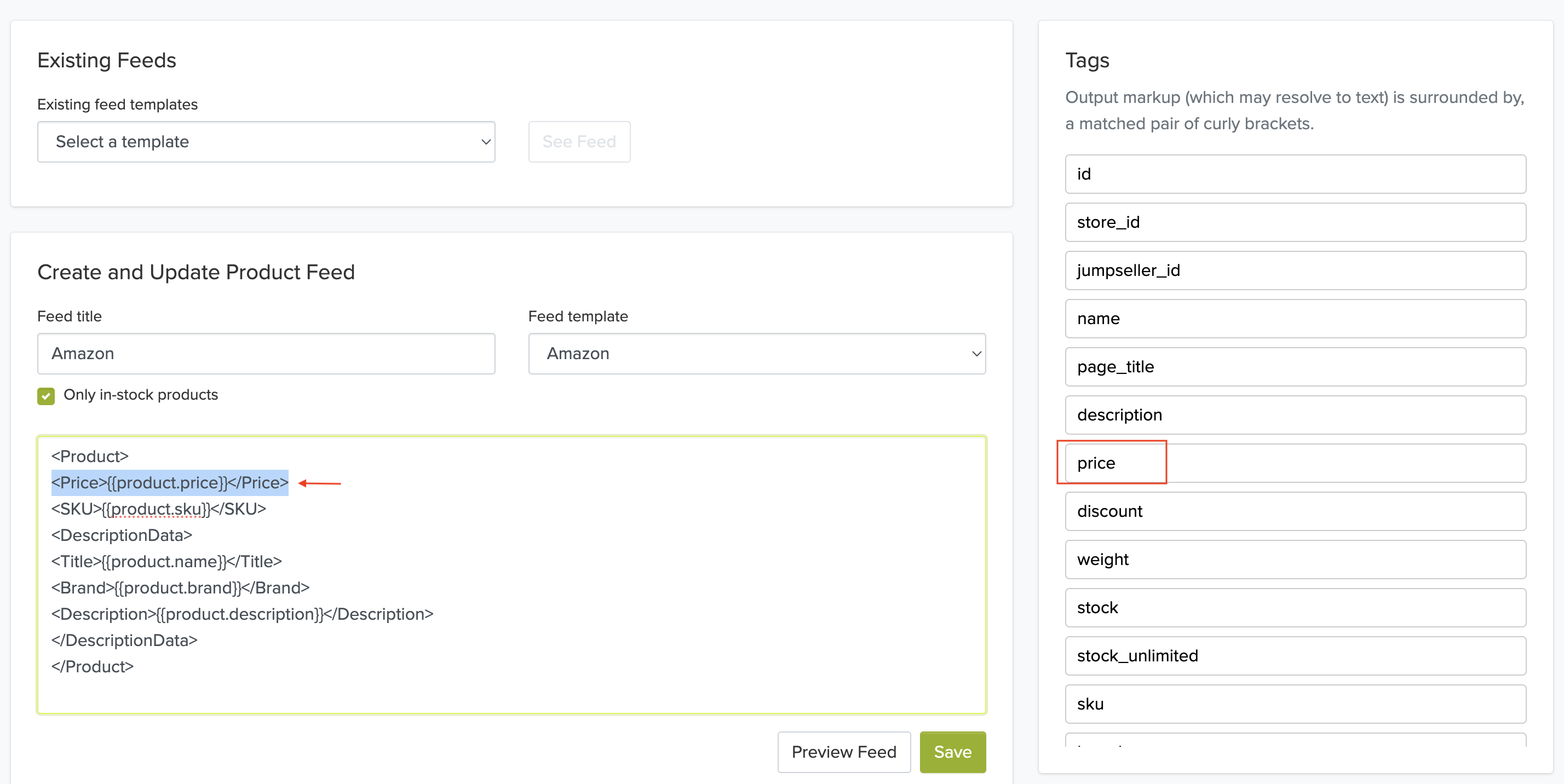Toggle the Only in-stock products checkbox
The height and width of the screenshot is (784, 1564).
(45, 396)
